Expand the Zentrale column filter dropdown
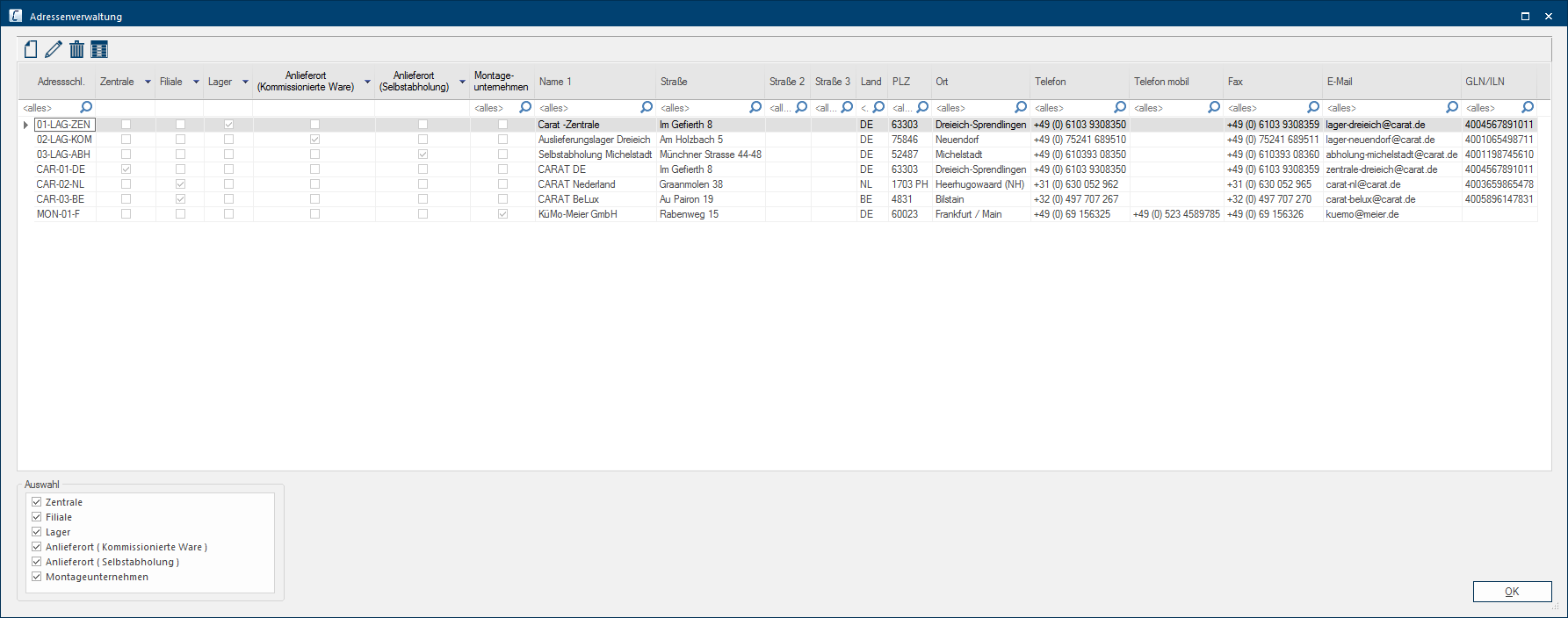Viewport: 1568px width, 618px height. [x=148, y=82]
